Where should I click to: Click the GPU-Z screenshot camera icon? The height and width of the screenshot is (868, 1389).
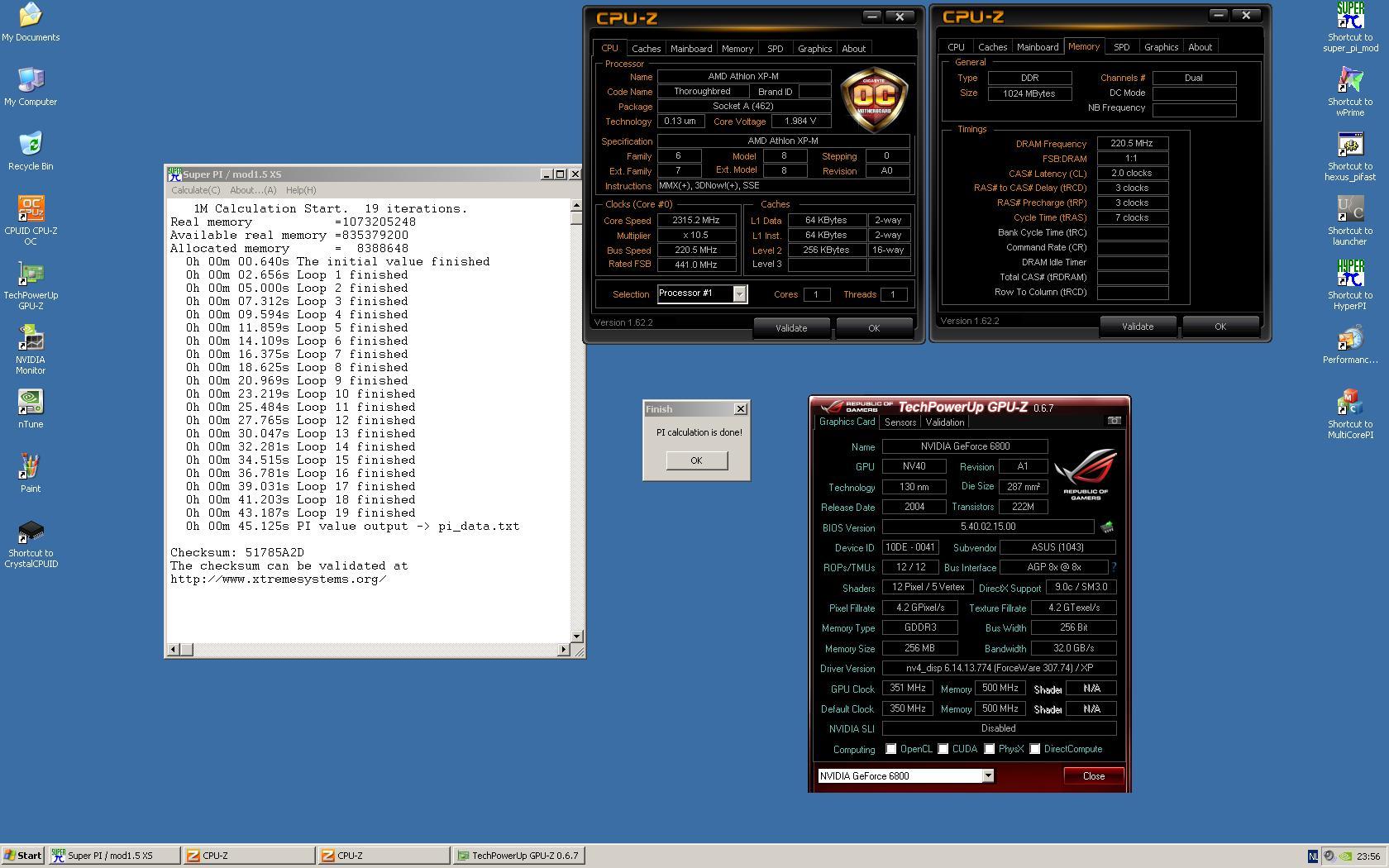tap(1114, 421)
